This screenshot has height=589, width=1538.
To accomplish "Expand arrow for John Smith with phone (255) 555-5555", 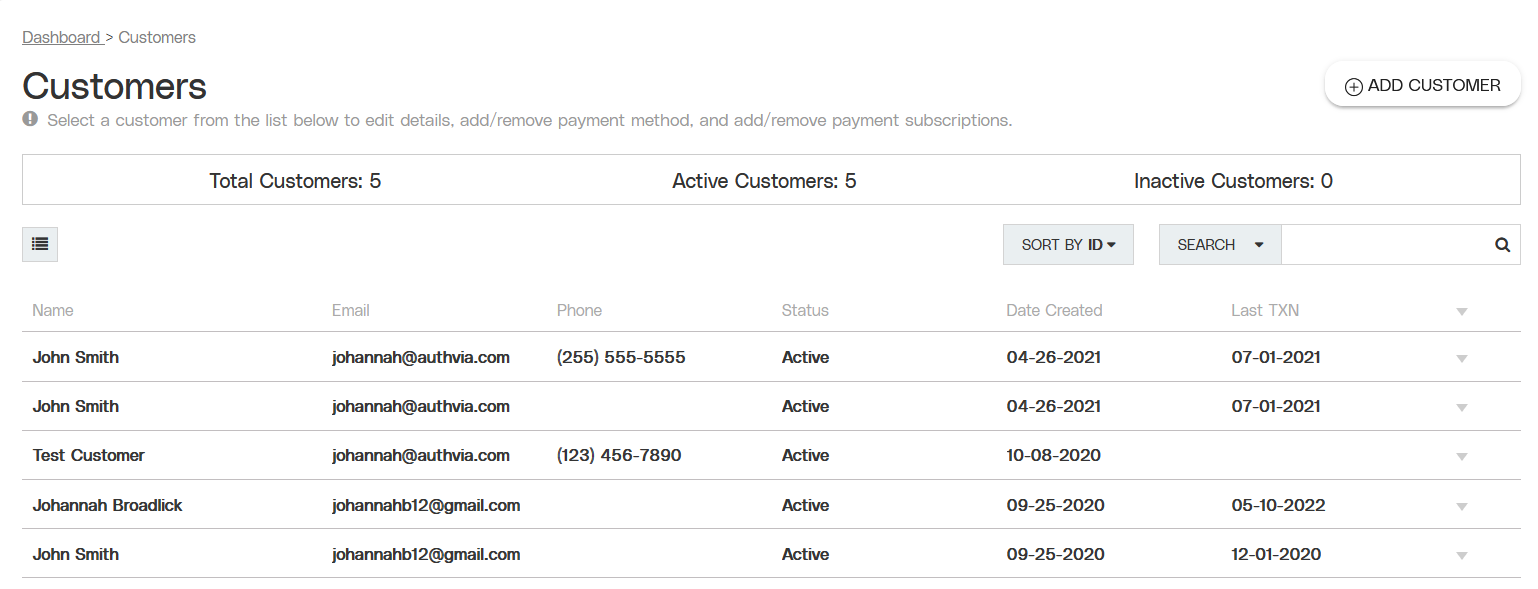I will [x=1462, y=358].
